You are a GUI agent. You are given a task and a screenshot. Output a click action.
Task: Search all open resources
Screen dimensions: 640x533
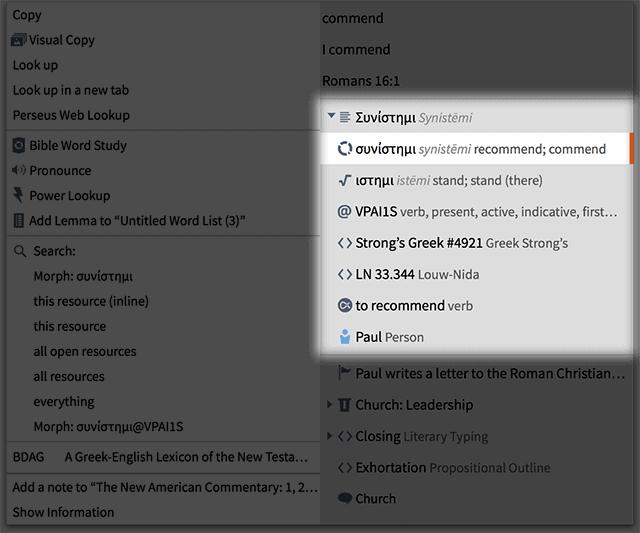tap(84, 351)
